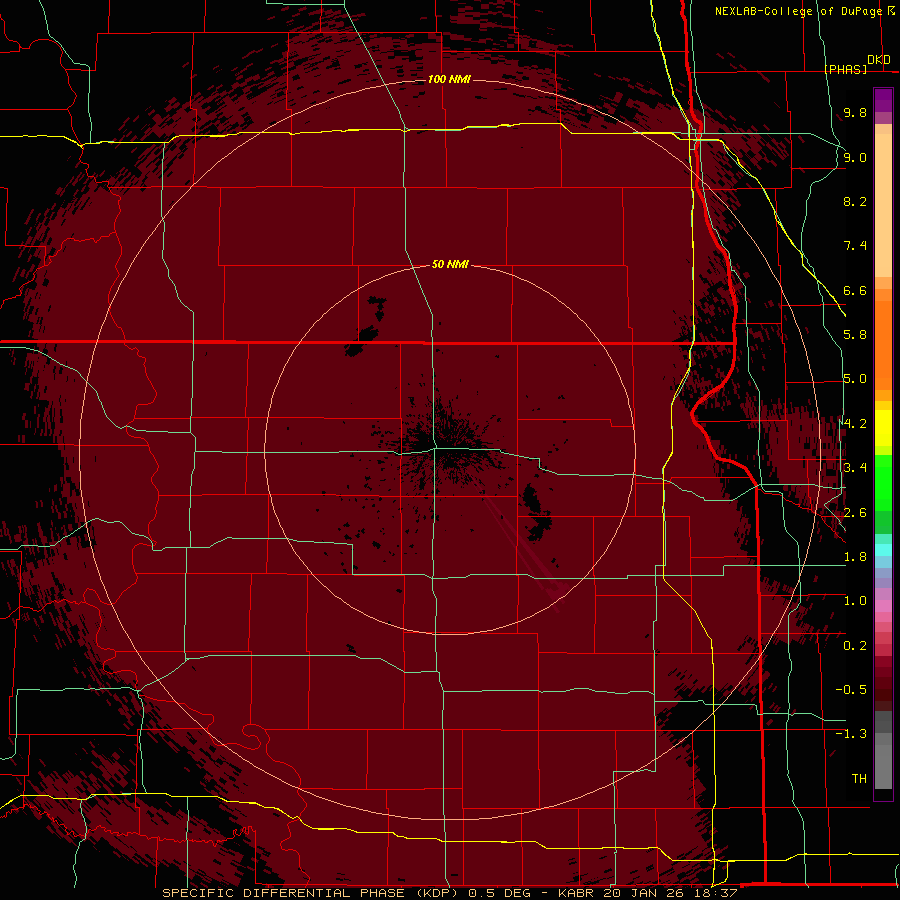This screenshot has height=900, width=900.
Task: Click the 8.2 value on the scale
Action: coord(855,201)
